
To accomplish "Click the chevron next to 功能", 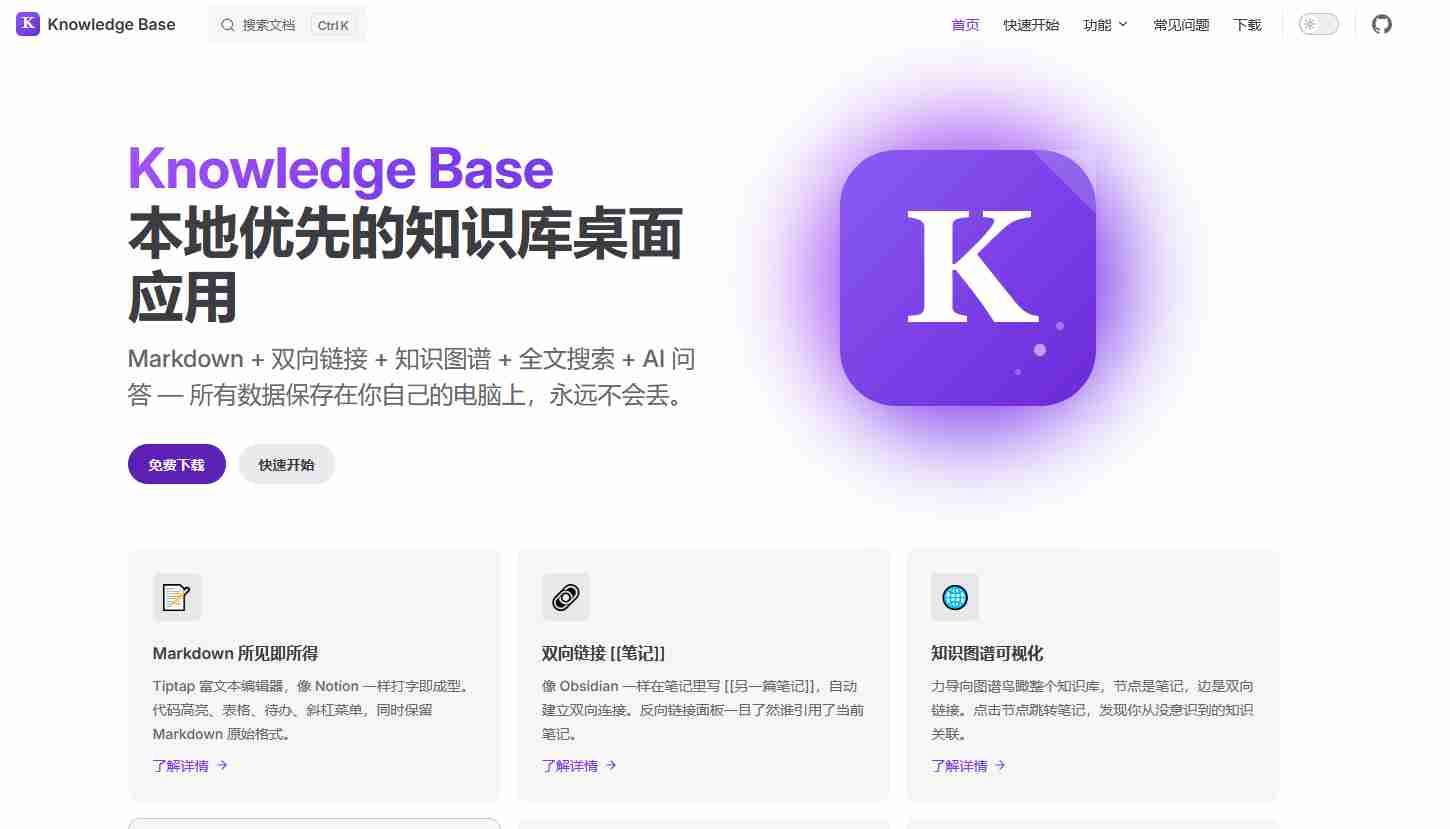I will coord(1123,24).
